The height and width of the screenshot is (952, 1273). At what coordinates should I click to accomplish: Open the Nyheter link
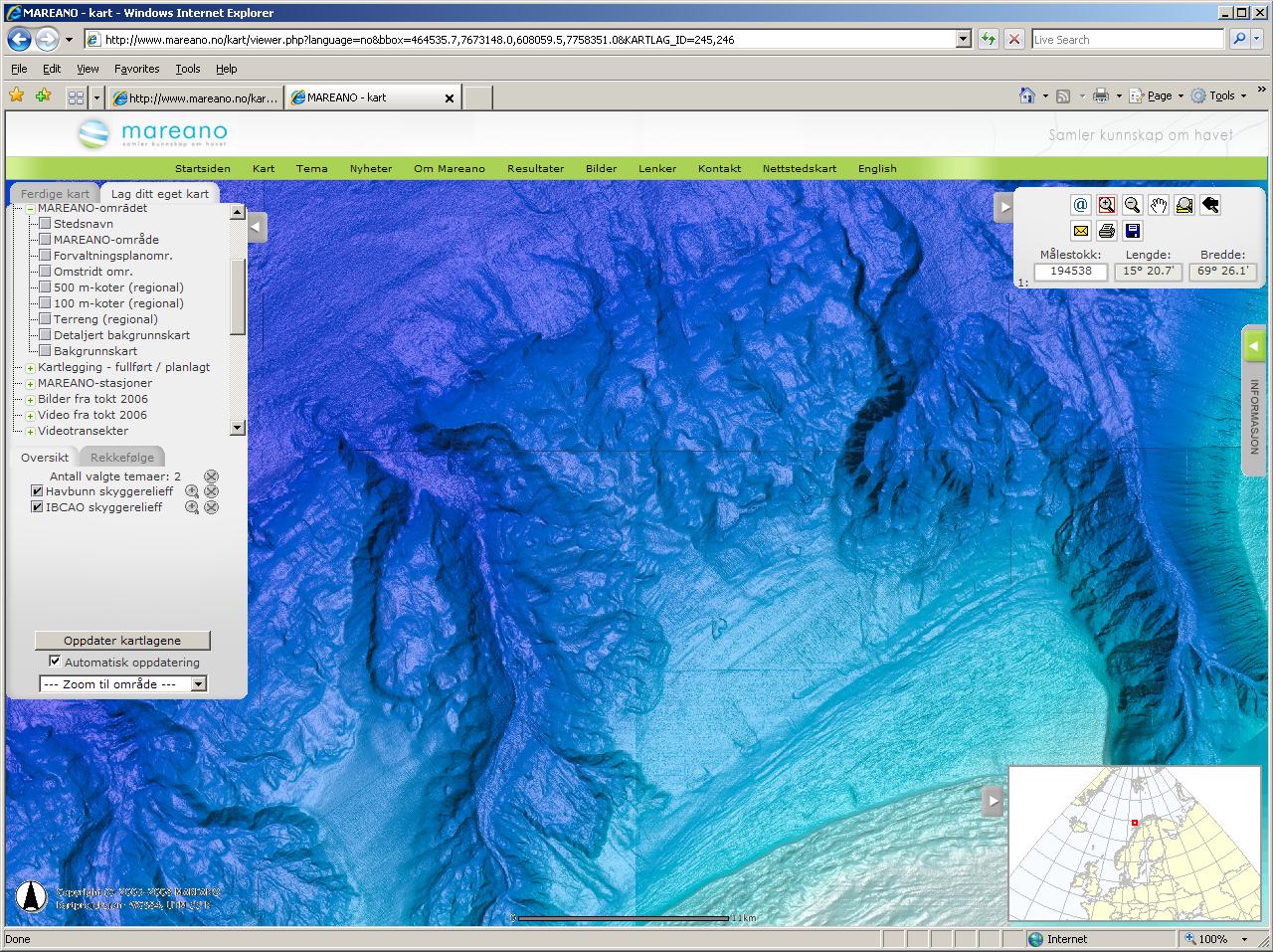click(371, 168)
